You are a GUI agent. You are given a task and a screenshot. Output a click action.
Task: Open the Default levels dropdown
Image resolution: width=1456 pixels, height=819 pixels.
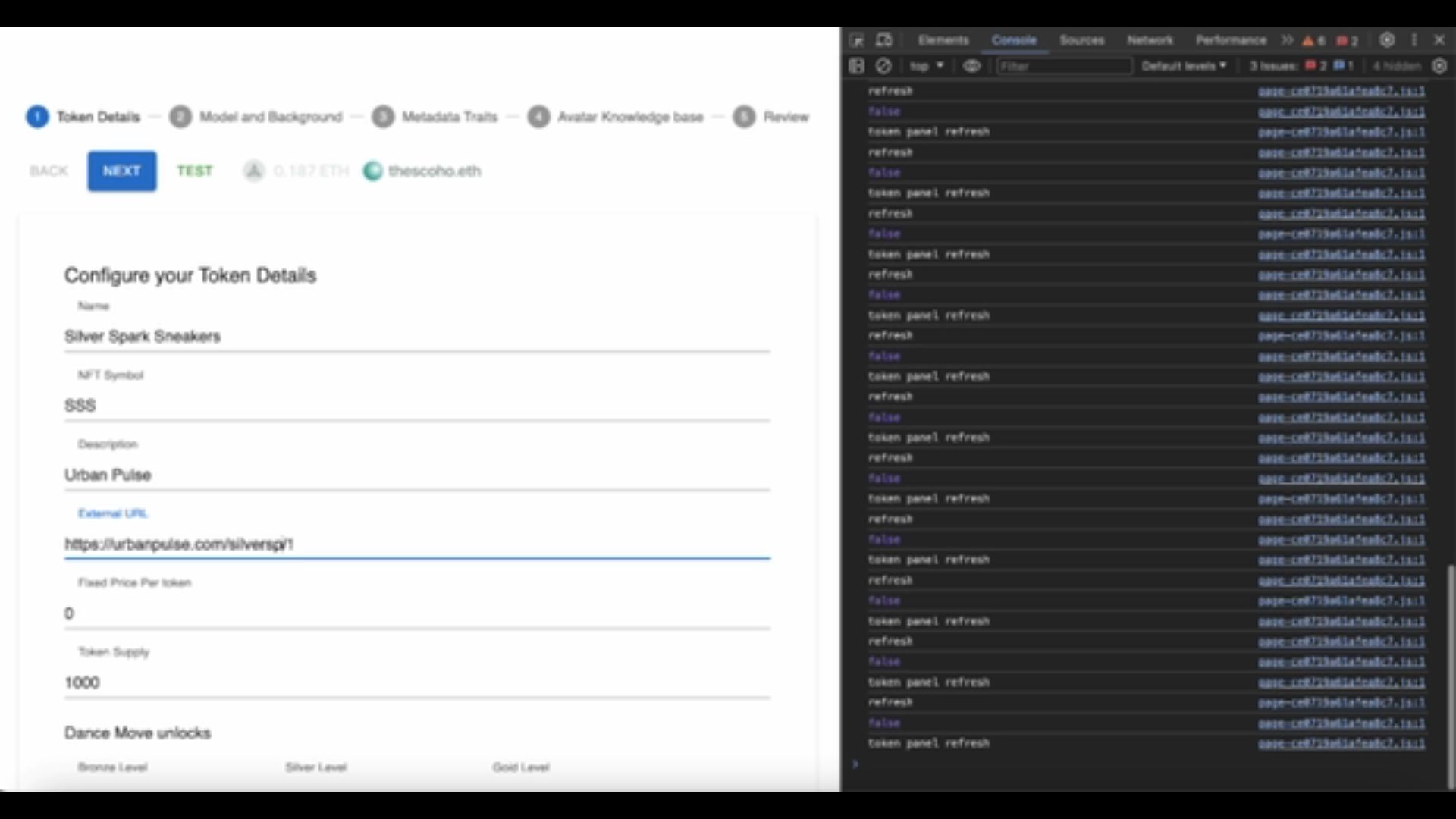tap(1184, 66)
